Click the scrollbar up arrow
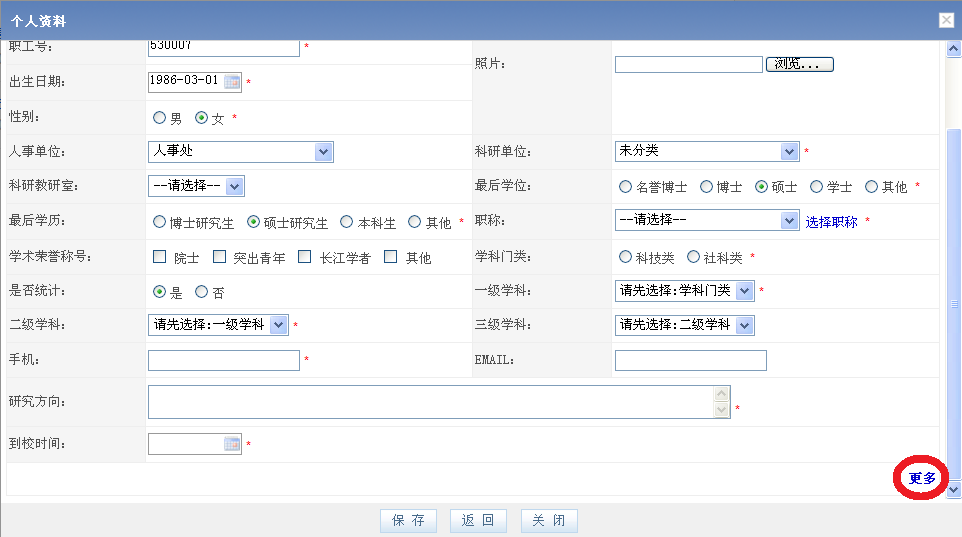This screenshot has width=962, height=537. tap(953, 47)
